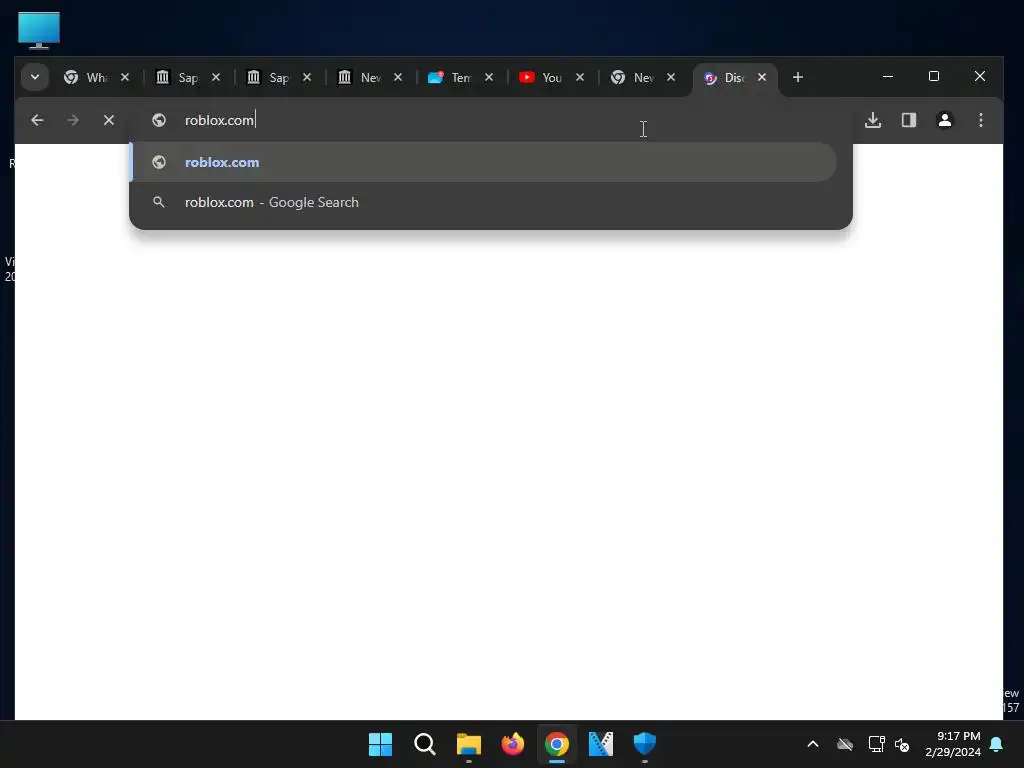This screenshot has height=768, width=1024.
Task: Open the Chrome profile menu
Action: click(x=945, y=120)
